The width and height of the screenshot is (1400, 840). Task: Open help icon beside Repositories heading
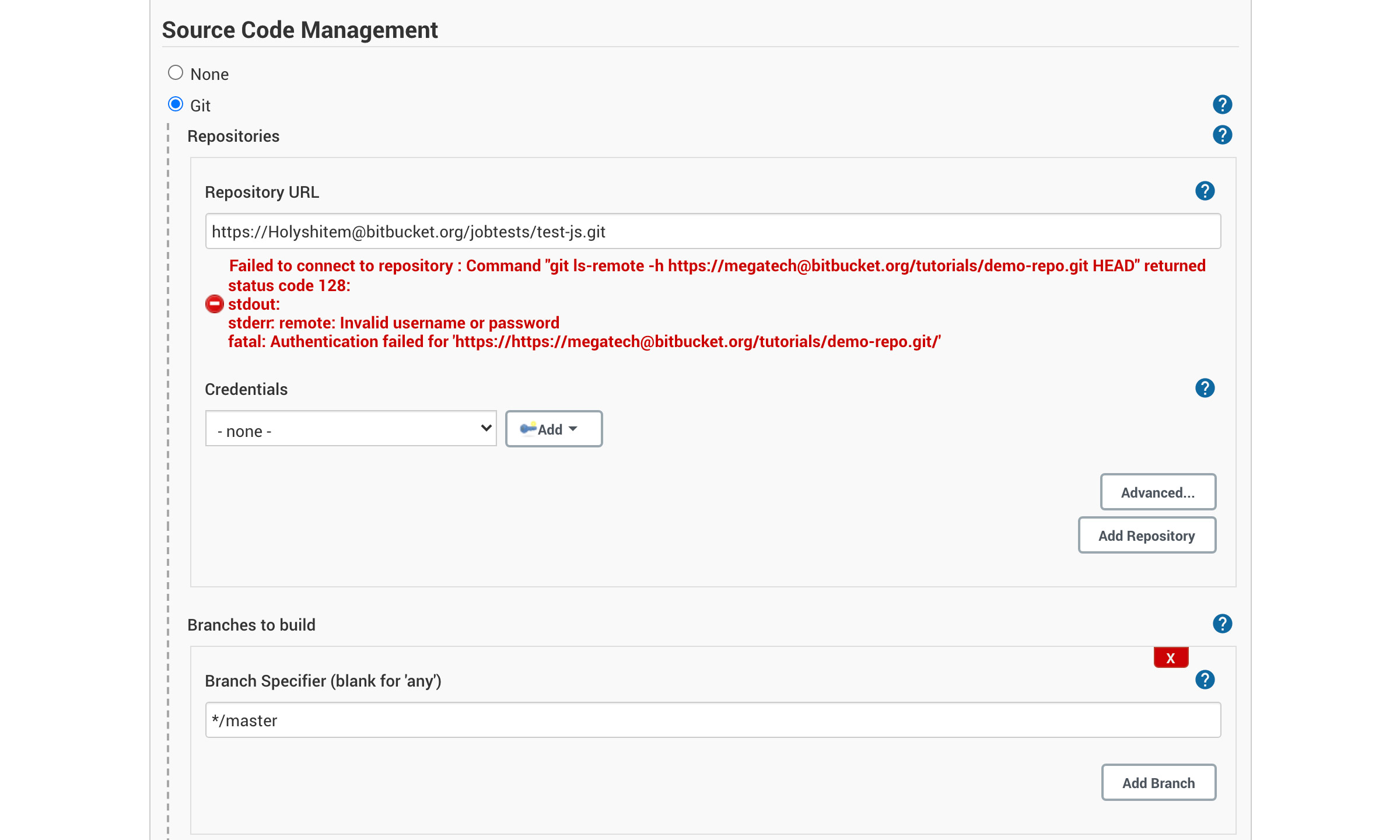1222,135
